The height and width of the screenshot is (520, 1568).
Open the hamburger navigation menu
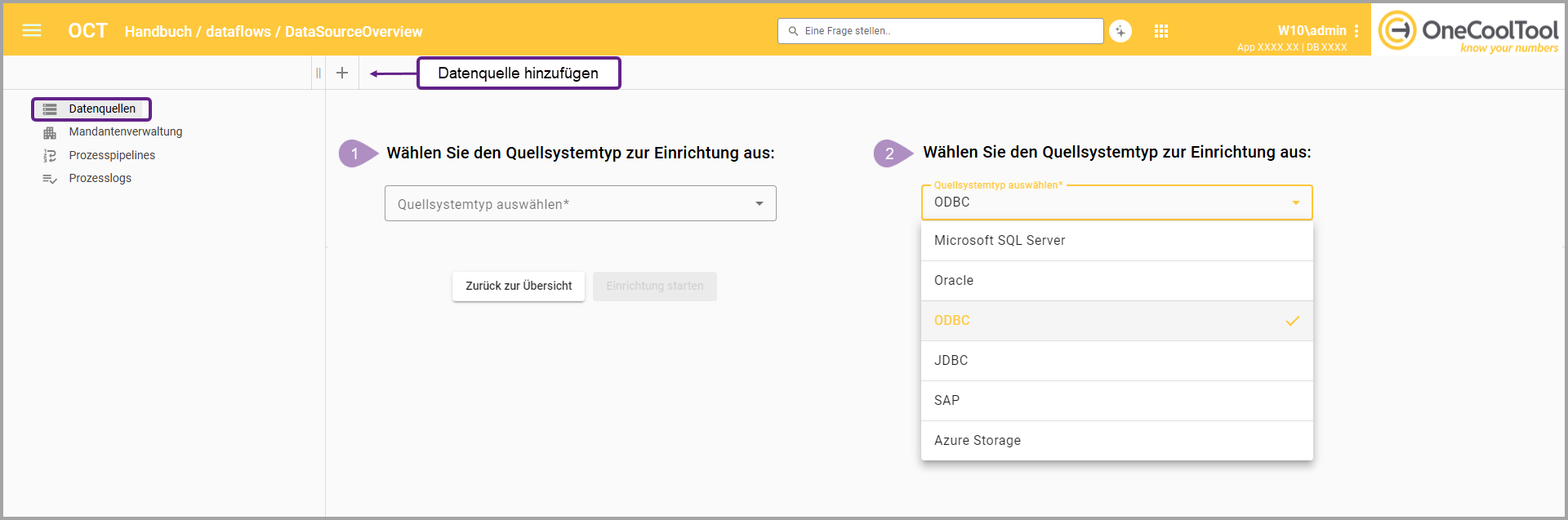click(32, 31)
